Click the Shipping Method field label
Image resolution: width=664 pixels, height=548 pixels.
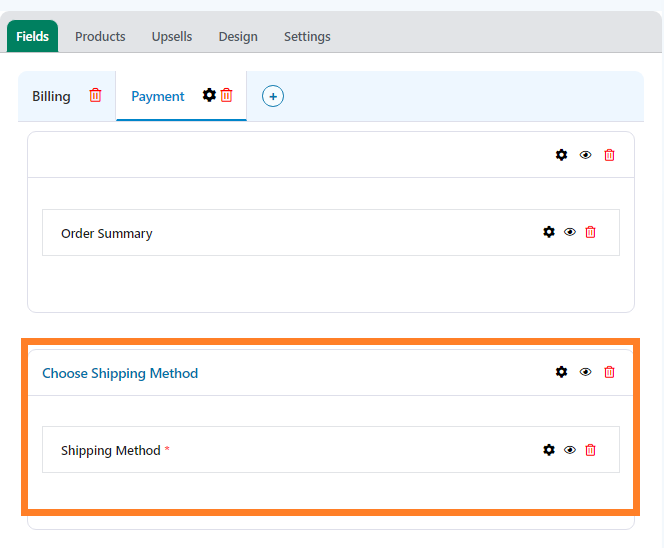click(111, 450)
